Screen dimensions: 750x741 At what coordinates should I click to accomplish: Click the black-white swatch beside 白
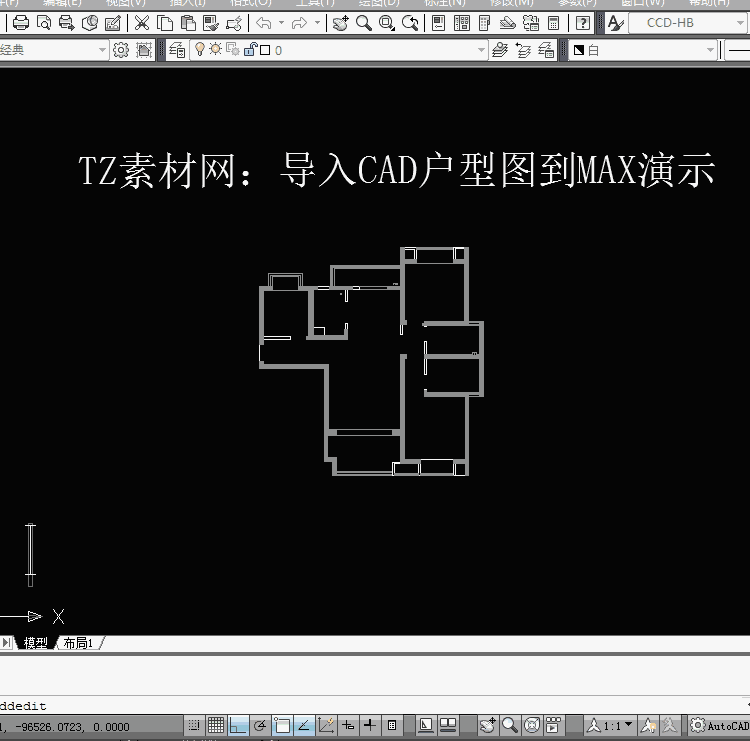pos(579,50)
